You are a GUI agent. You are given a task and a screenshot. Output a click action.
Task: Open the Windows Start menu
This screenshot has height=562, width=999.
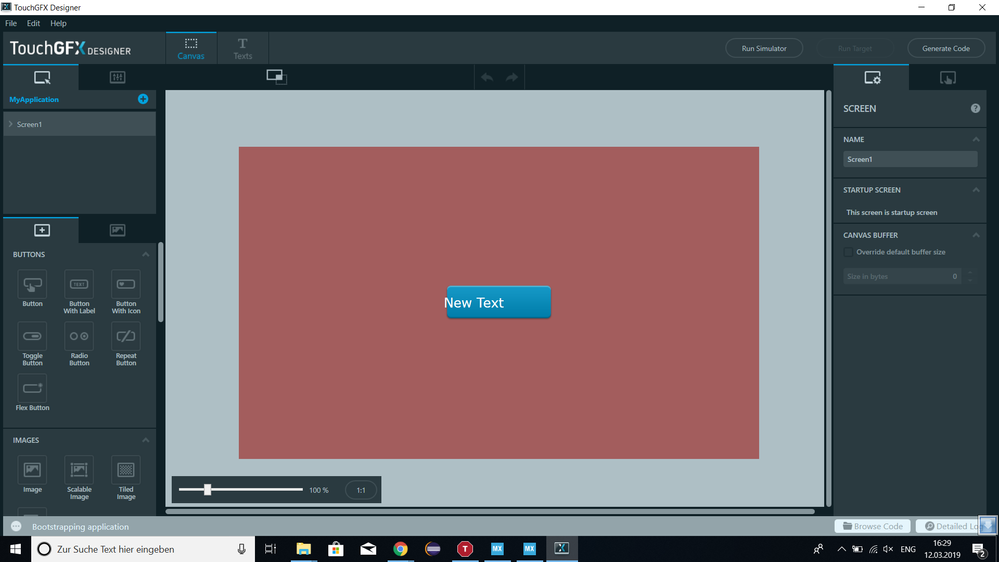click(x=15, y=549)
